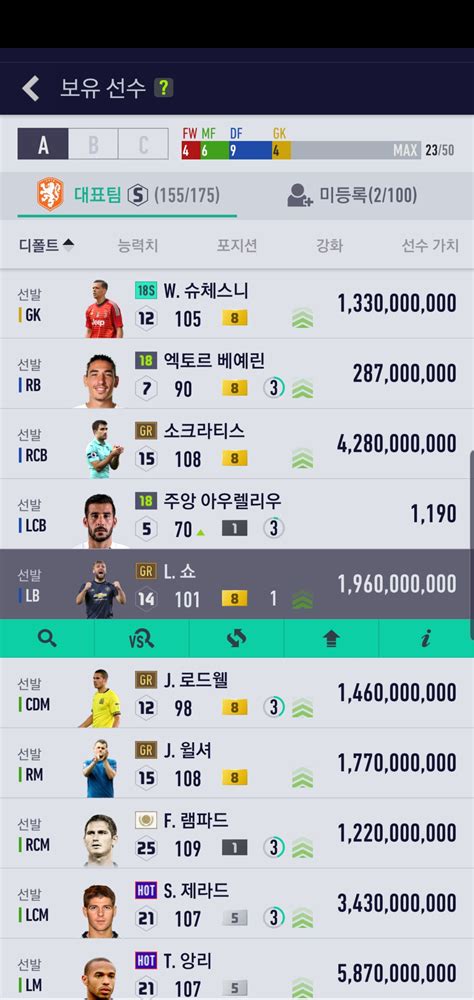Open player info with the i icon

pos(426,638)
